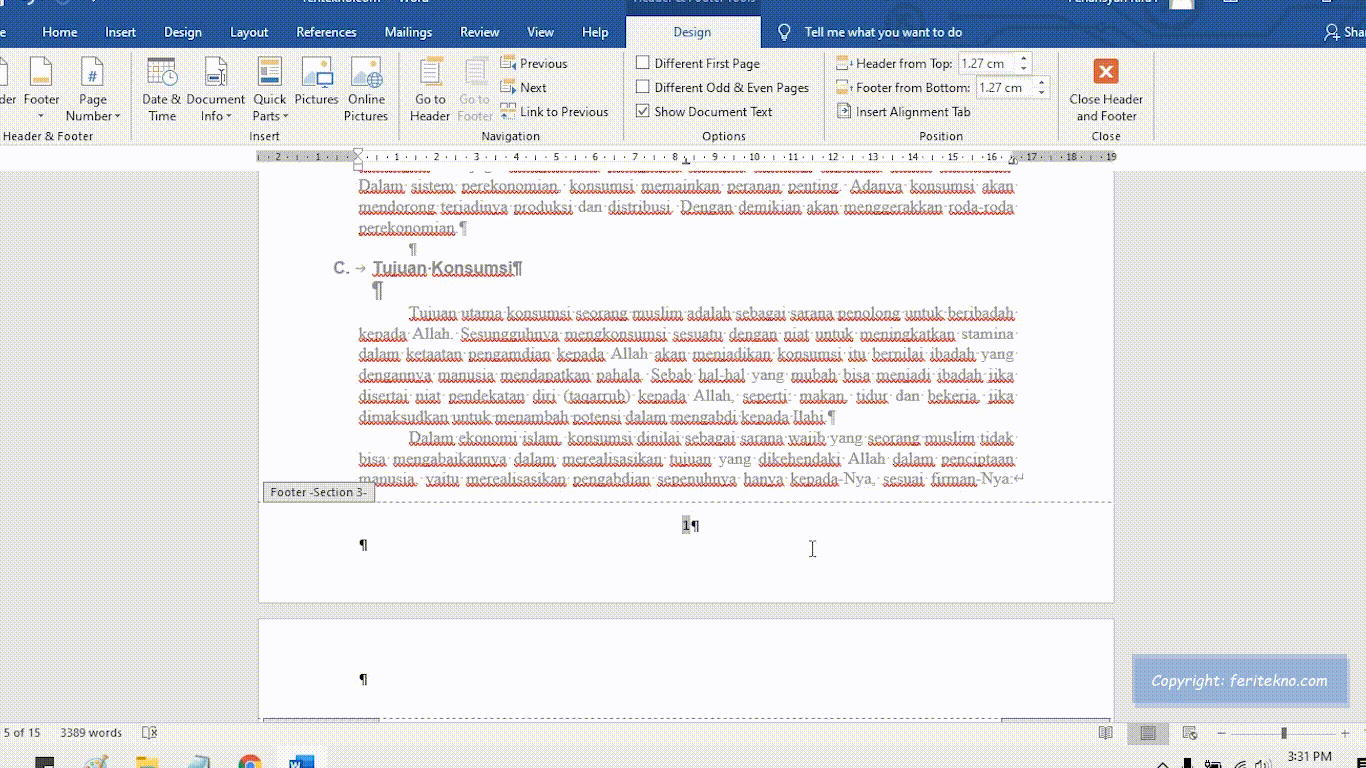Viewport: 1366px width, 768px height.
Task: Switch to the Insert ribbon tab
Action: click(x=120, y=32)
